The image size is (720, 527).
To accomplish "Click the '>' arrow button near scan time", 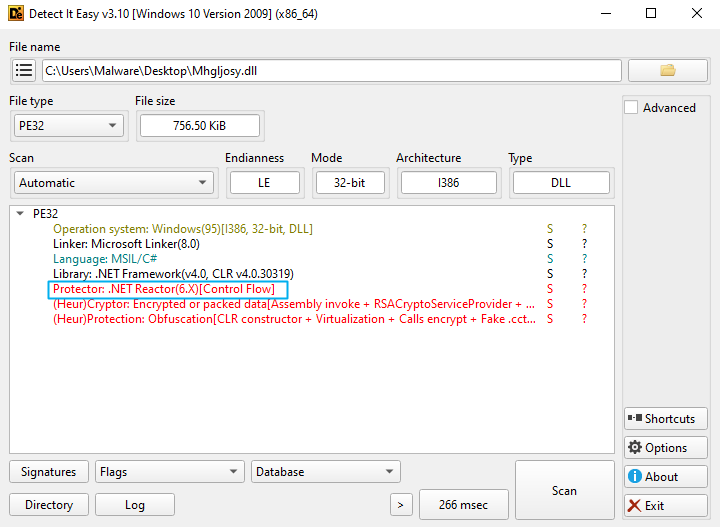I will coord(400,505).
